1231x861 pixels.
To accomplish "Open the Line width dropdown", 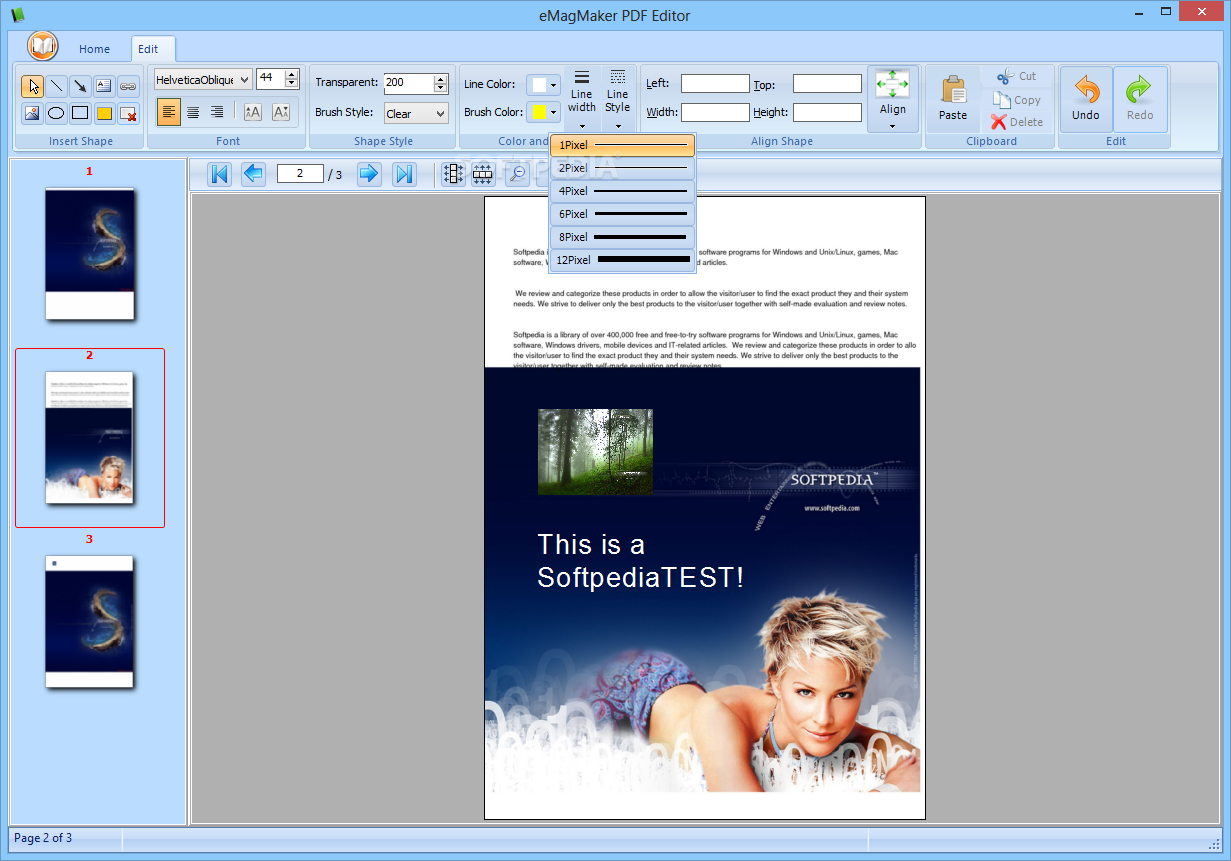I will pyautogui.click(x=582, y=100).
